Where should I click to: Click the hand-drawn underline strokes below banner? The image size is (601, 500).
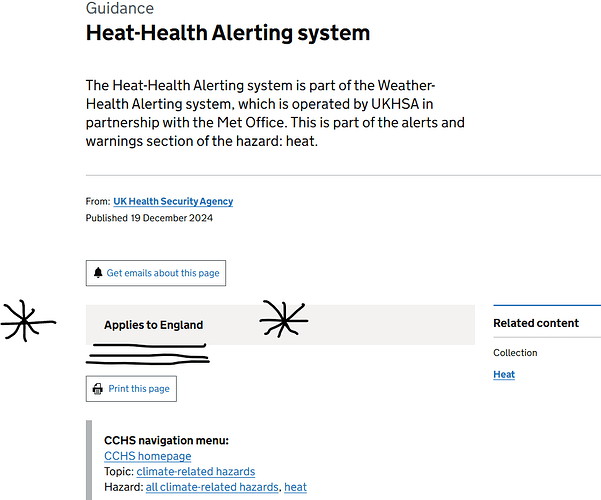(x=148, y=354)
